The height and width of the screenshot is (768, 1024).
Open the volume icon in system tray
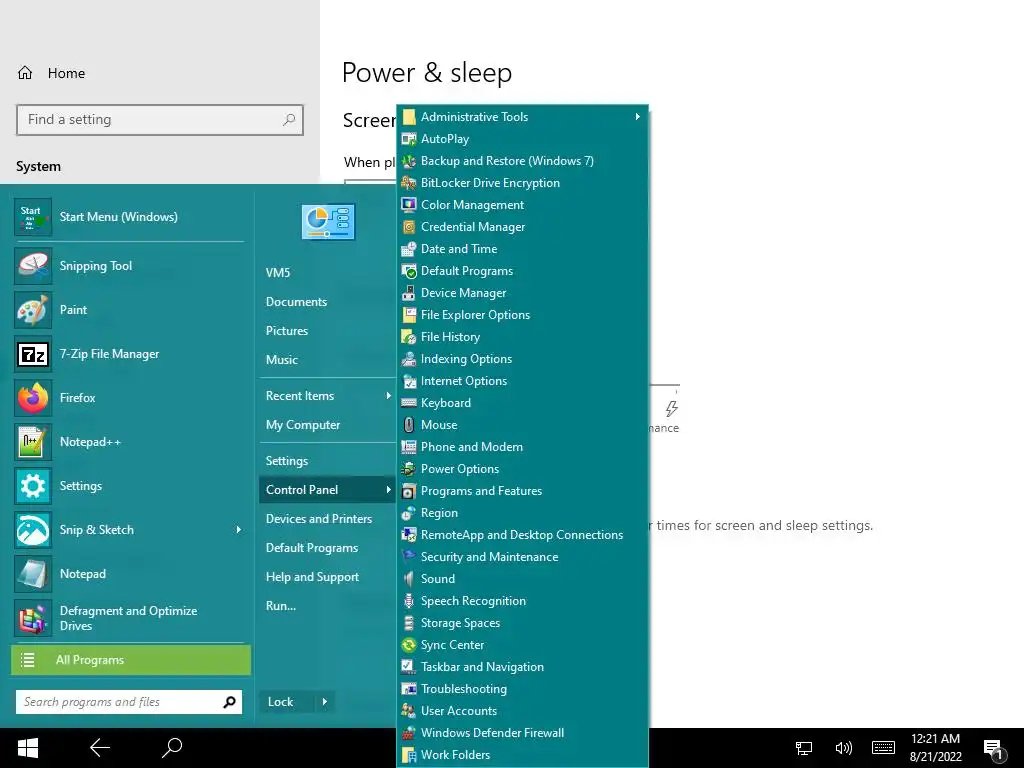click(844, 748)
